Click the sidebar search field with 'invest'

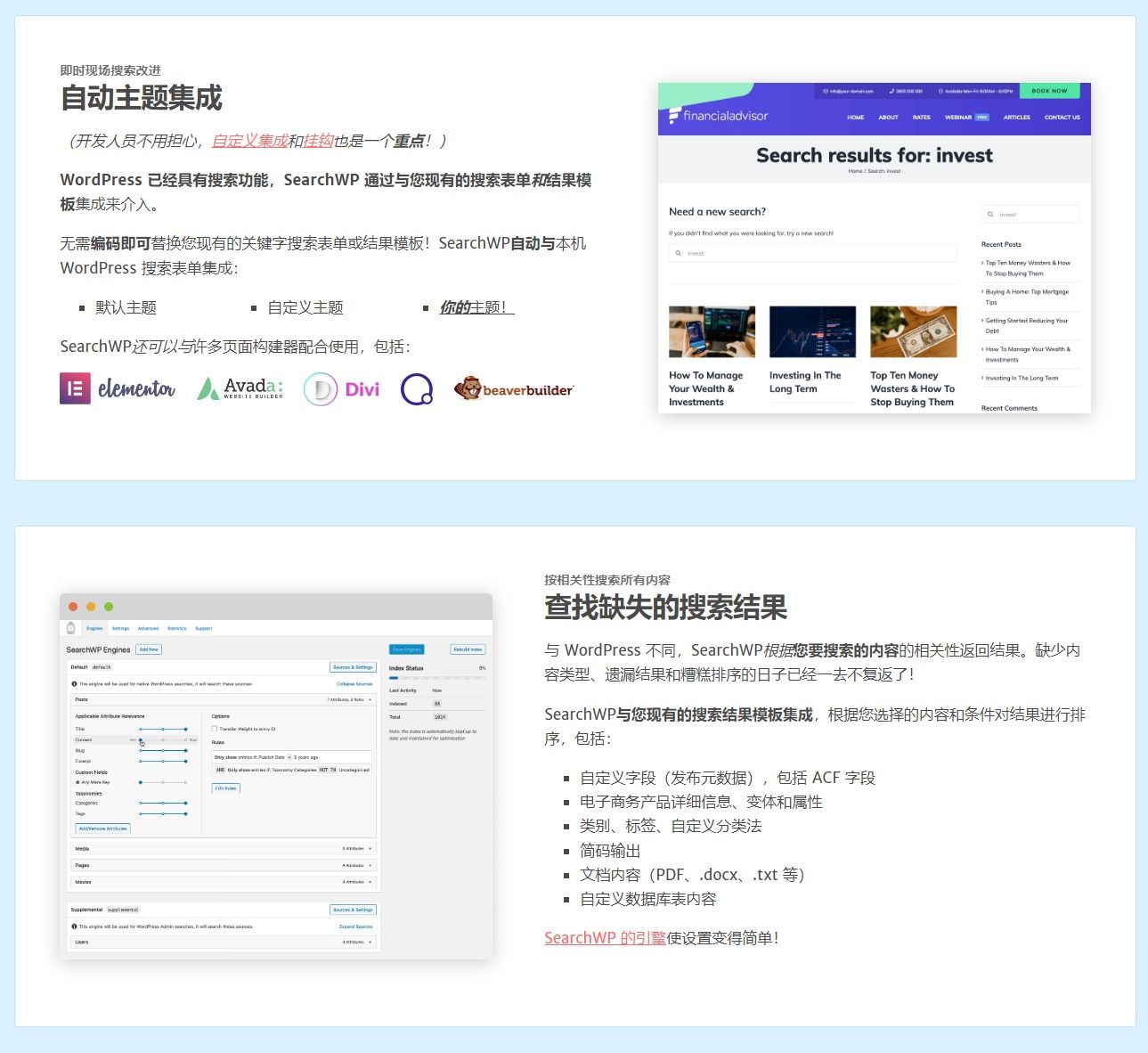[x=1030, y=215]
